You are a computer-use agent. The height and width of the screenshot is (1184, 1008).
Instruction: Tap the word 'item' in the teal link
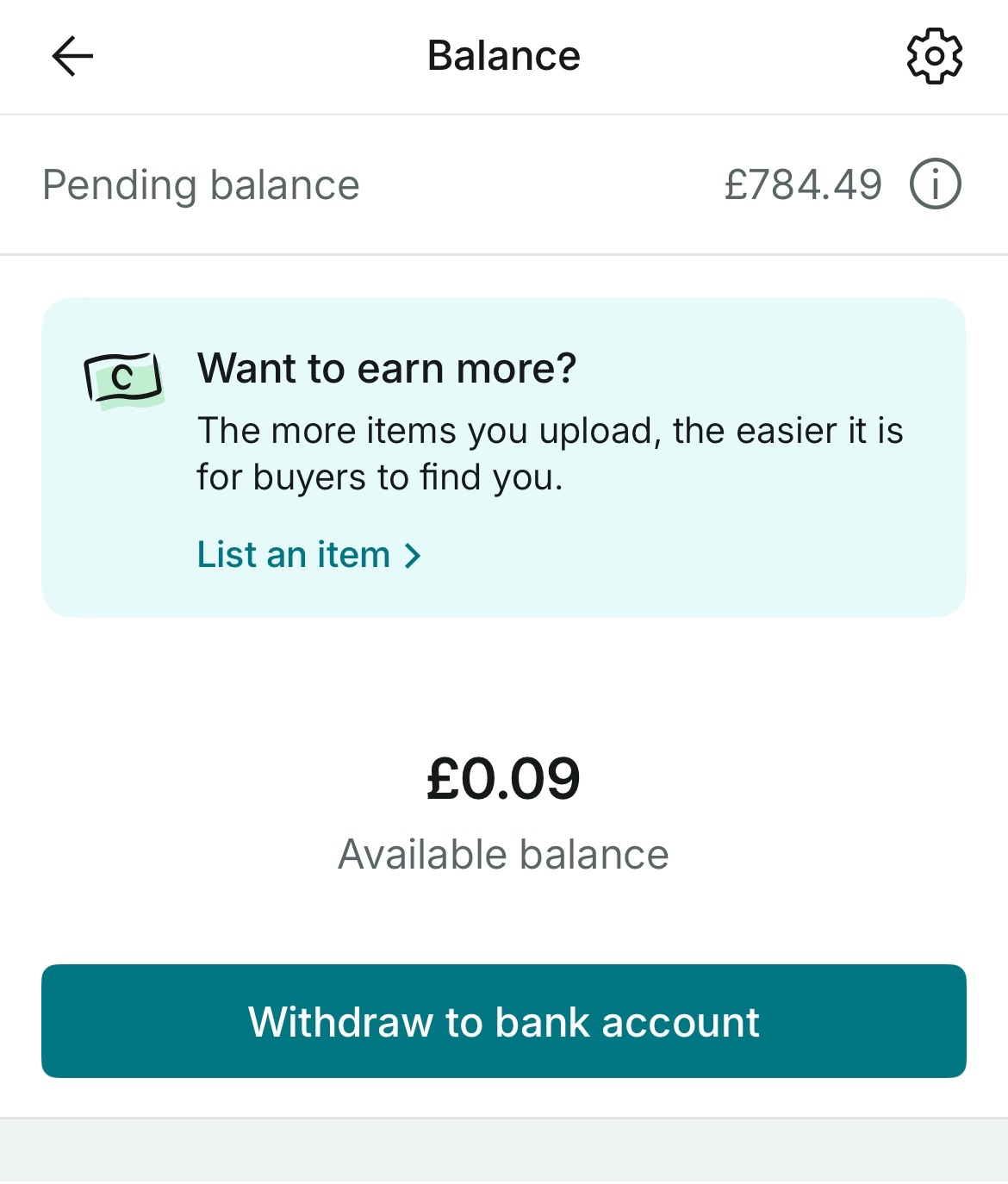(x=354, y=555)
